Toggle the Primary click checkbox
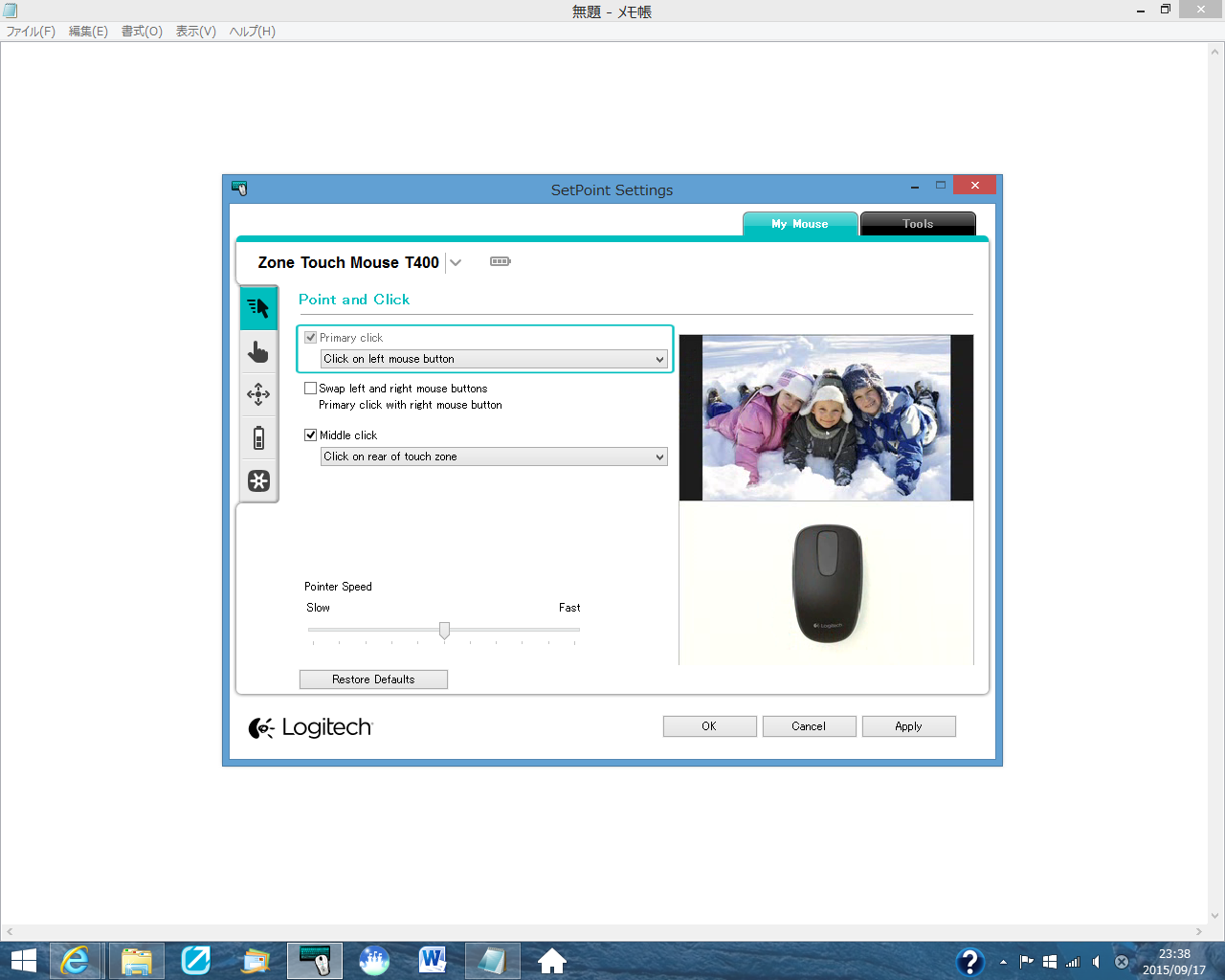 [310, 337]
